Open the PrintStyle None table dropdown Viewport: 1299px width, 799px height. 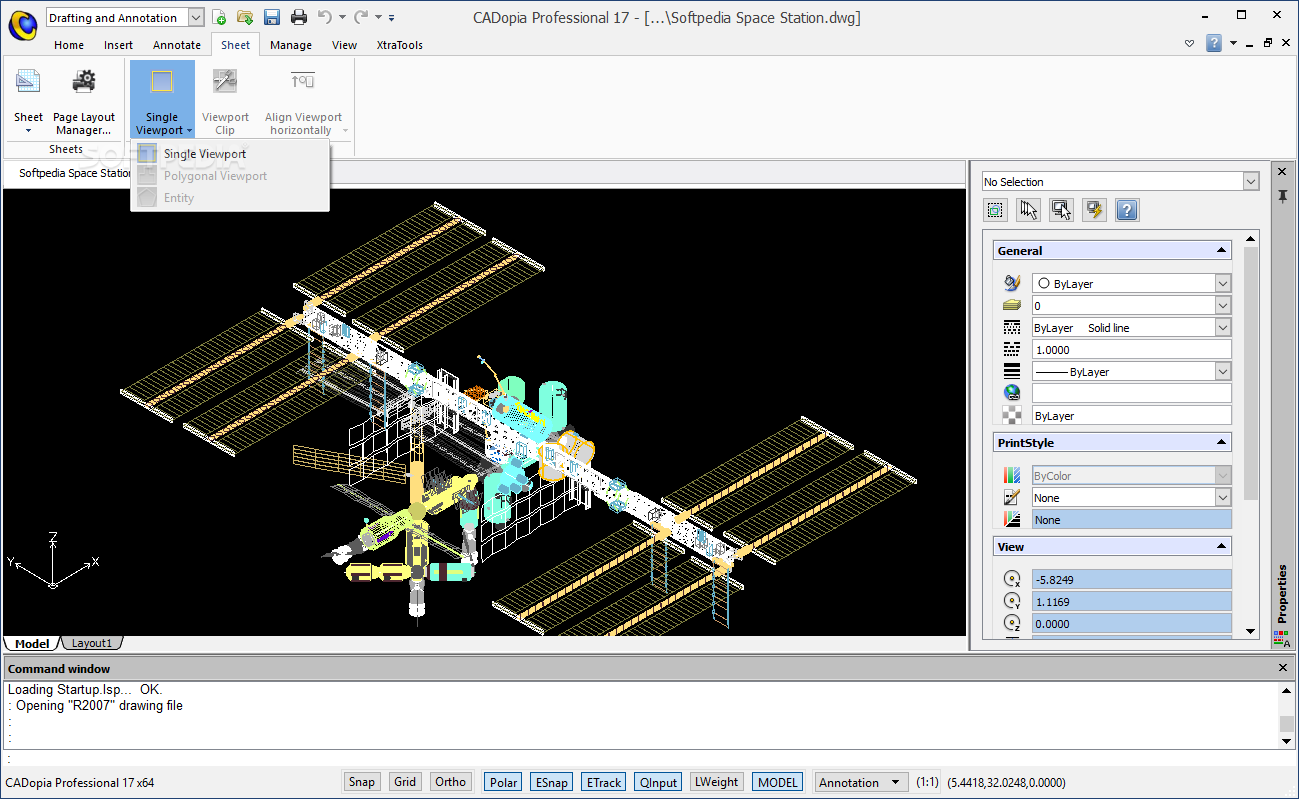pyautogui.click(x=1223, y=498)
